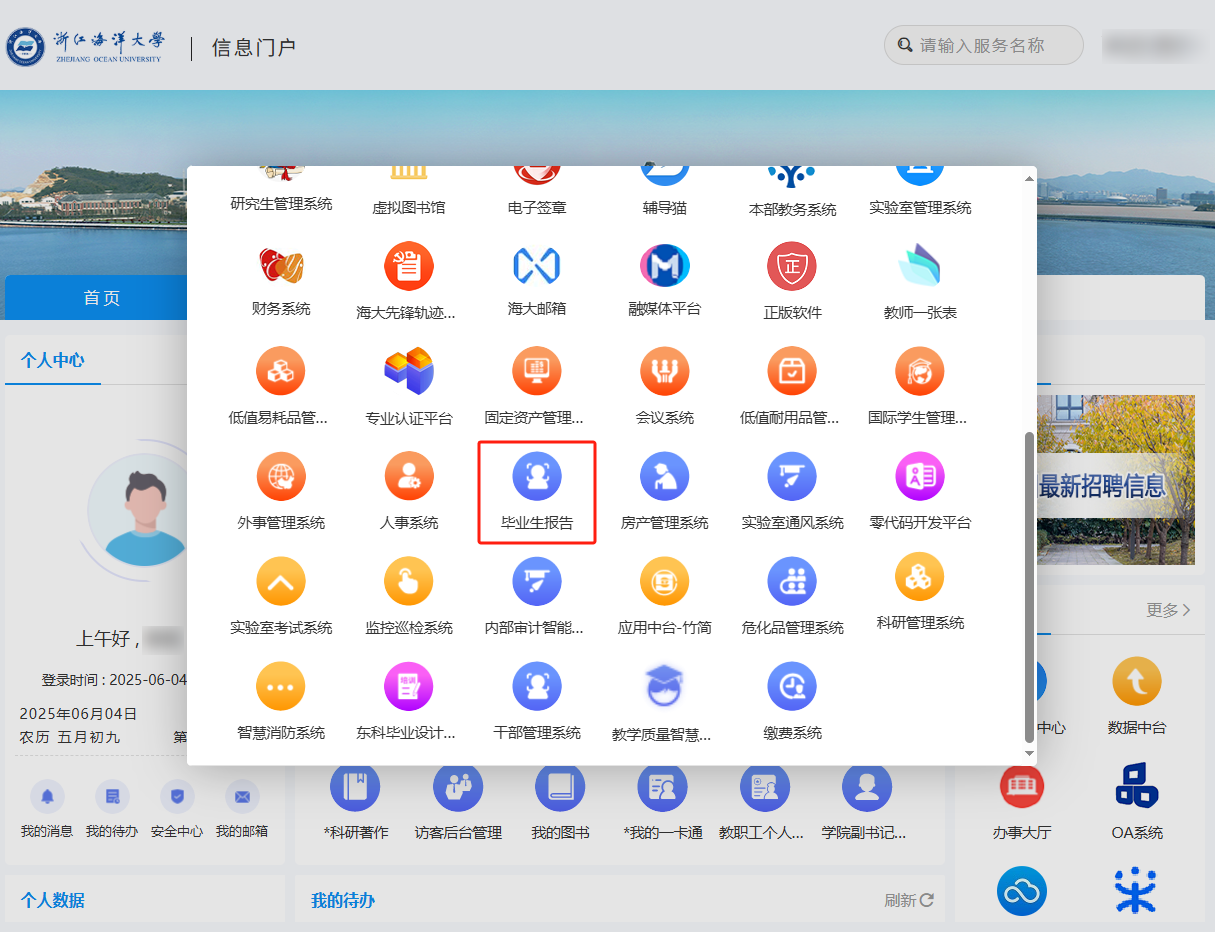Open 实验室通风系统 icon
1215x932 pixels.
click(792, 477)
